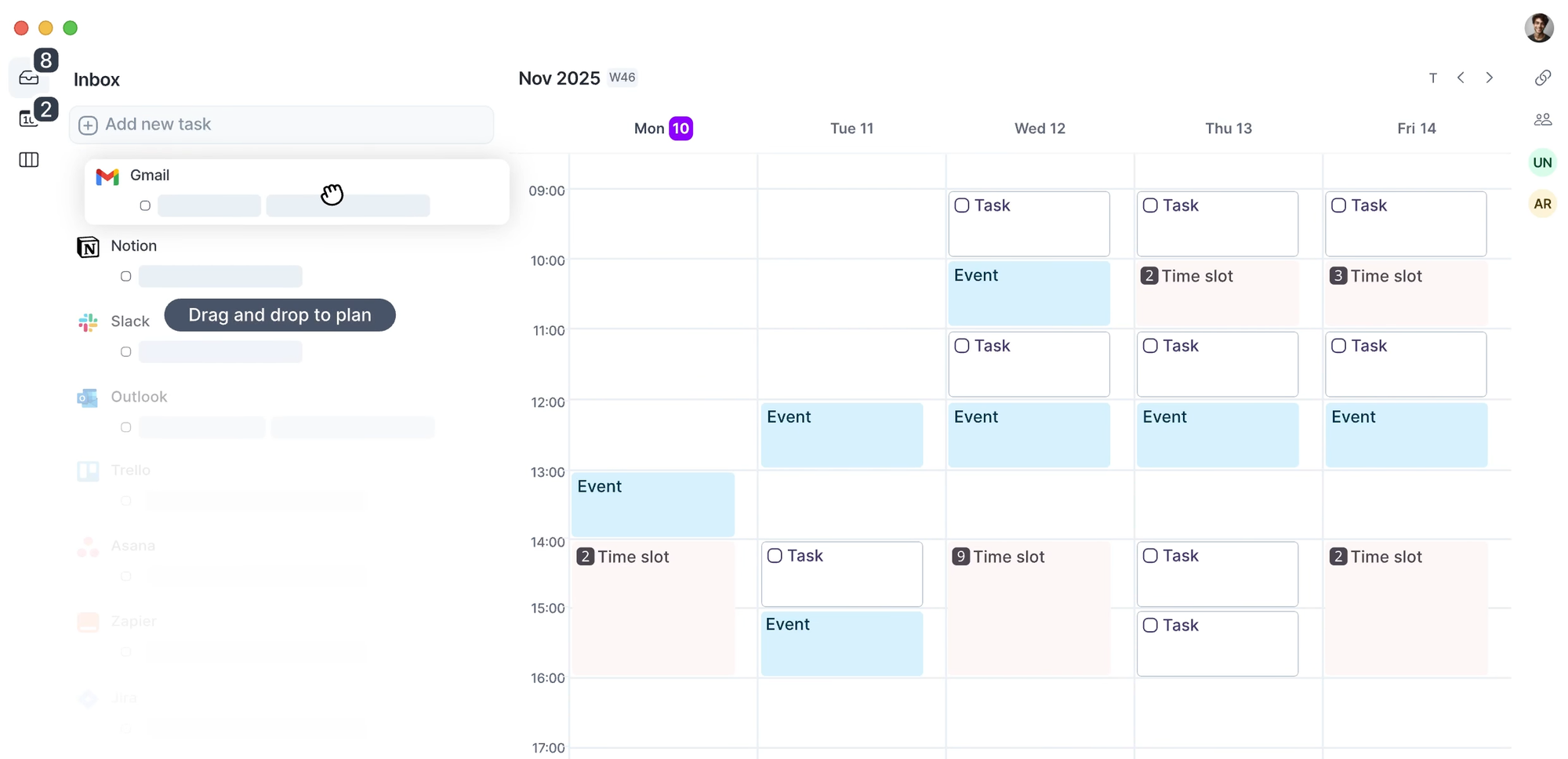This screenshot has height=759, width=1568.
Task: Select the board columns view icon
Action: click(x=29, y=160)
